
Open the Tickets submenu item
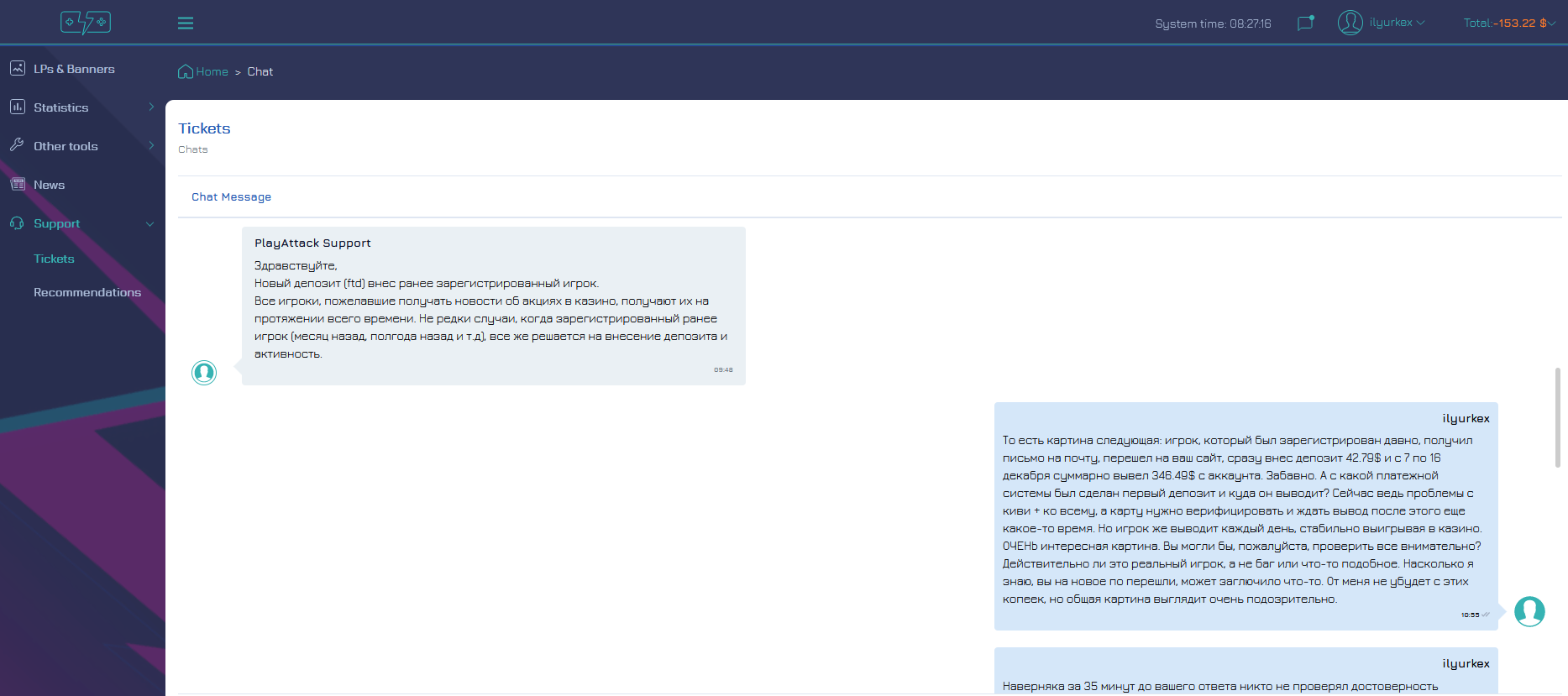(x=54, y=259)
